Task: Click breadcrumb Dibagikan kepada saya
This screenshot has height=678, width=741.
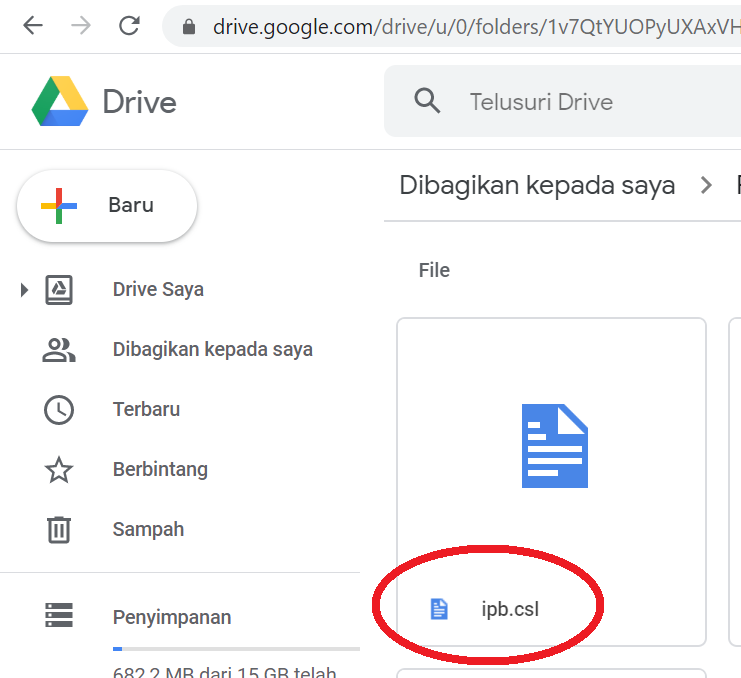Action: [537, 185]
